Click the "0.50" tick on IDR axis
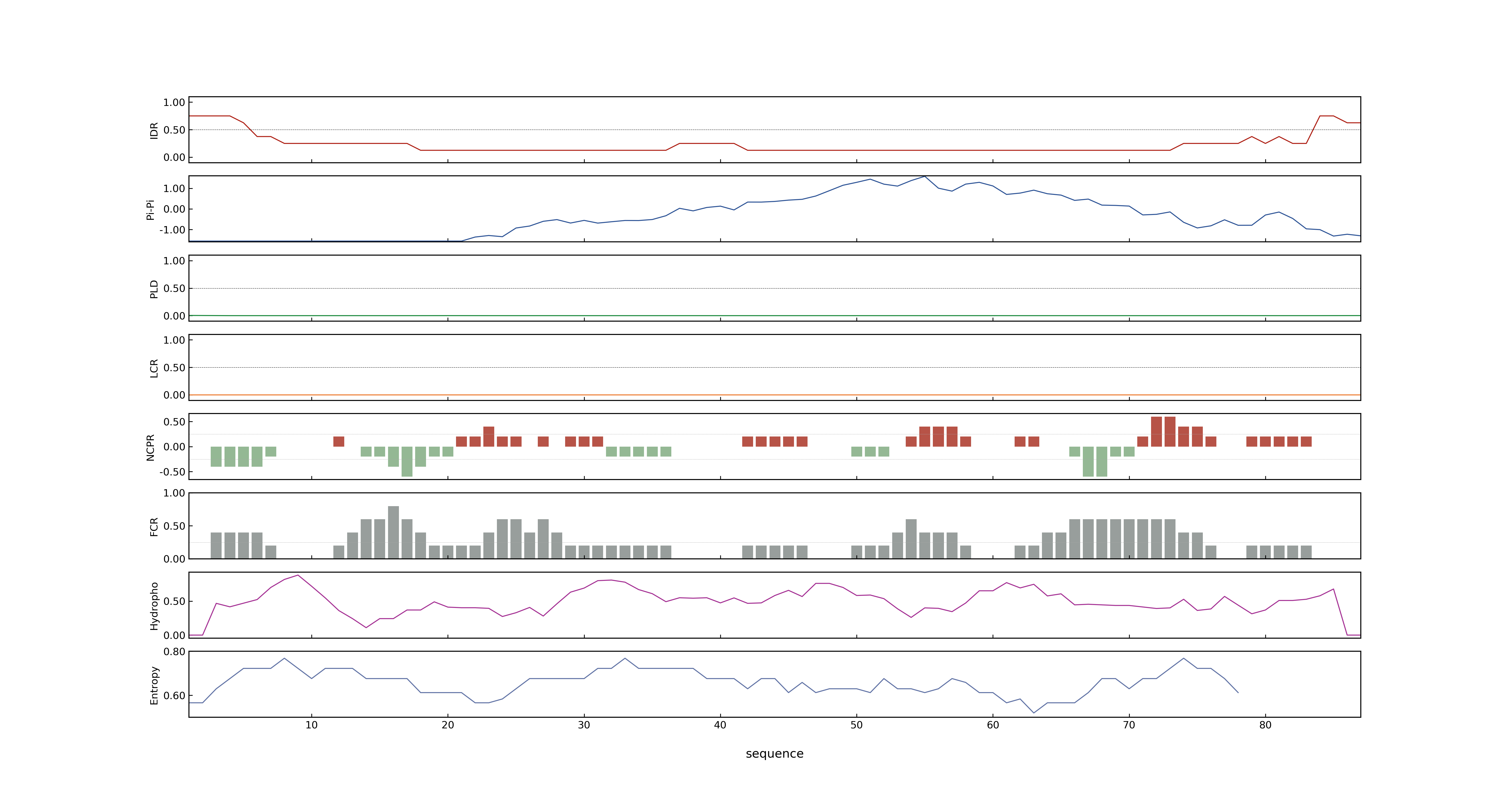The height and width of the screenshot is (806, 1512). [174, 130]
